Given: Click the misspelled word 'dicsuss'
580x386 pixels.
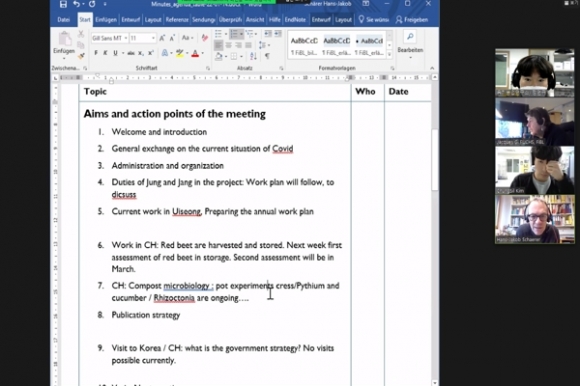Looking at the screenshot, I should [124, 194].
